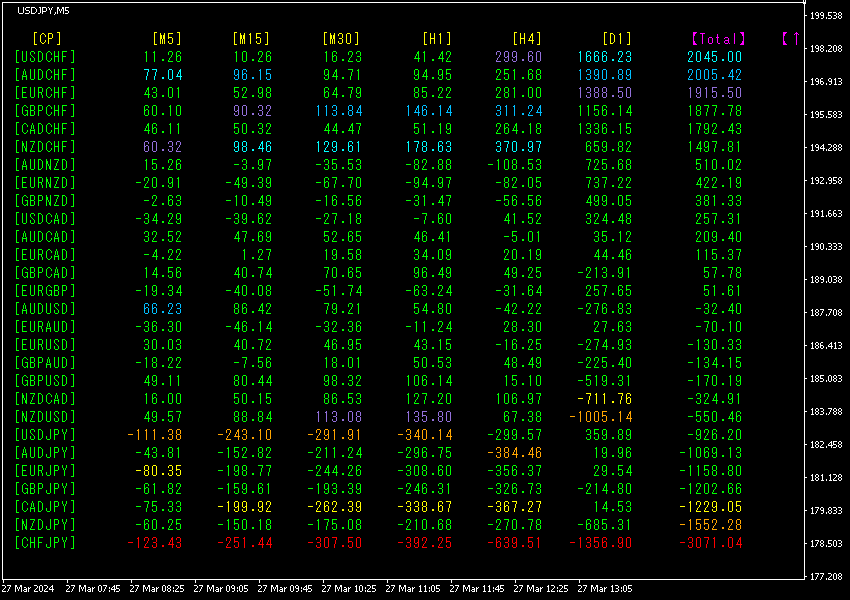Click NZDJPY total value -1552.28

[711, 525]
